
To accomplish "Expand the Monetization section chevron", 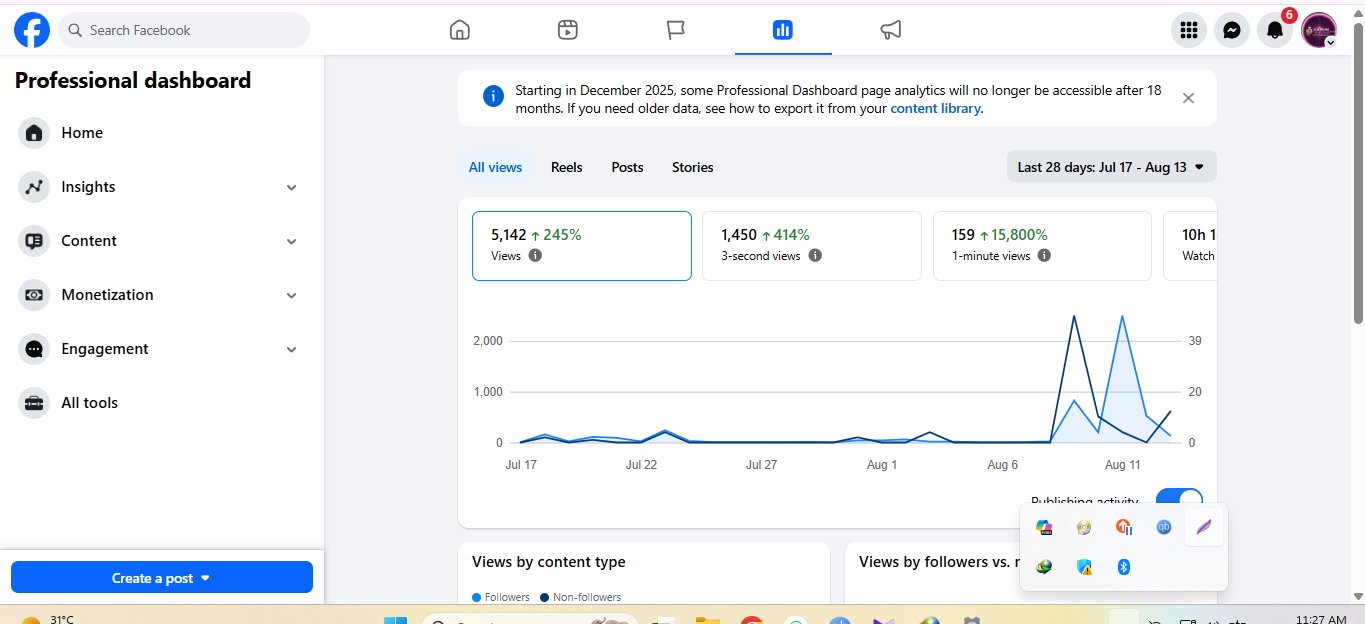I will tap(292, 295).
